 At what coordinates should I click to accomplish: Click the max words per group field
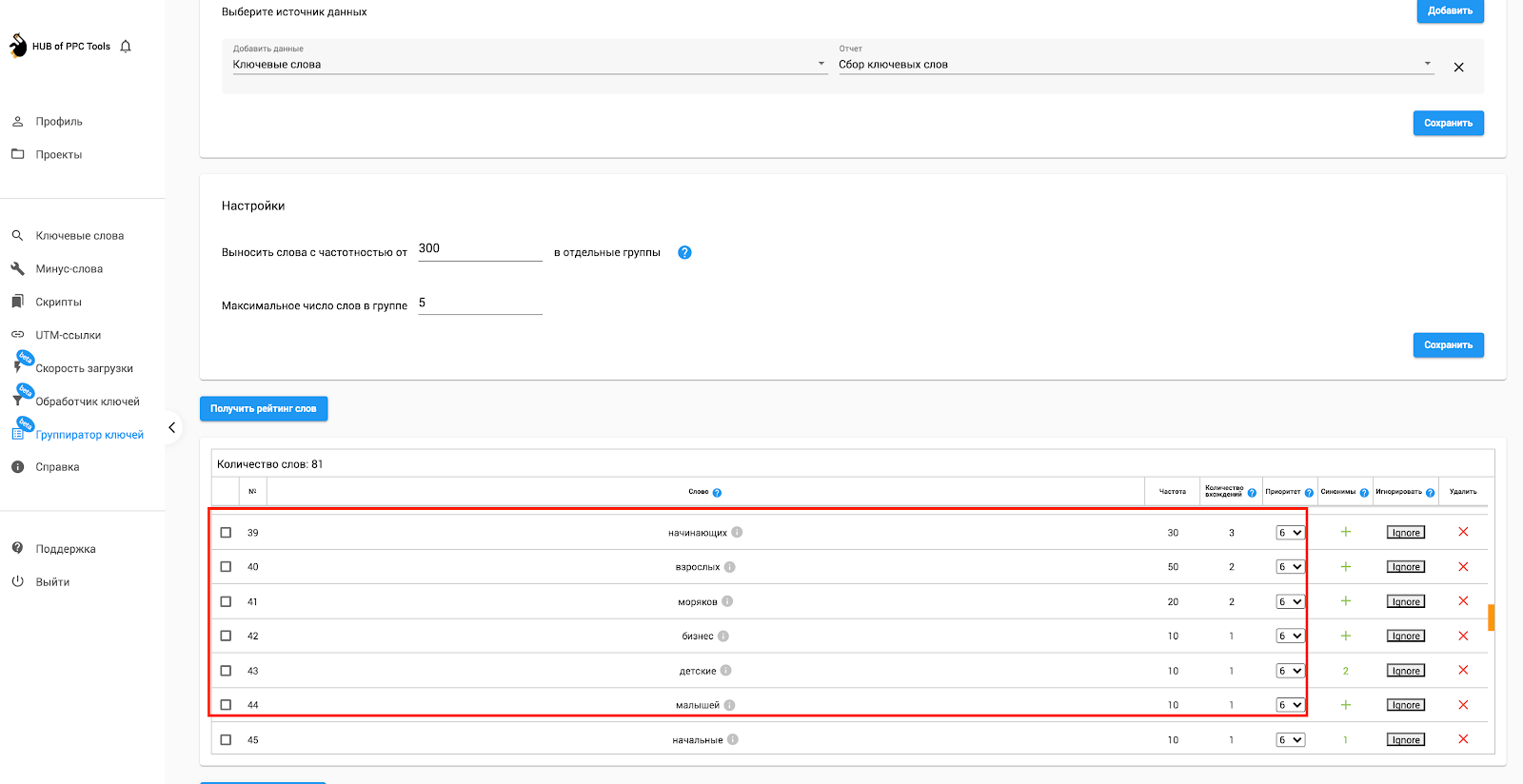(480, 304)
